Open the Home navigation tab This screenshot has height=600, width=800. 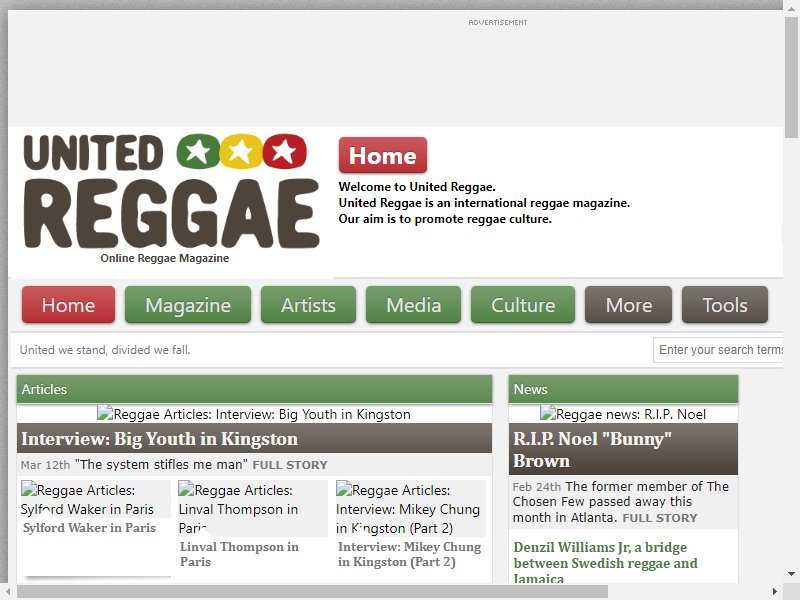pos(68,305)
